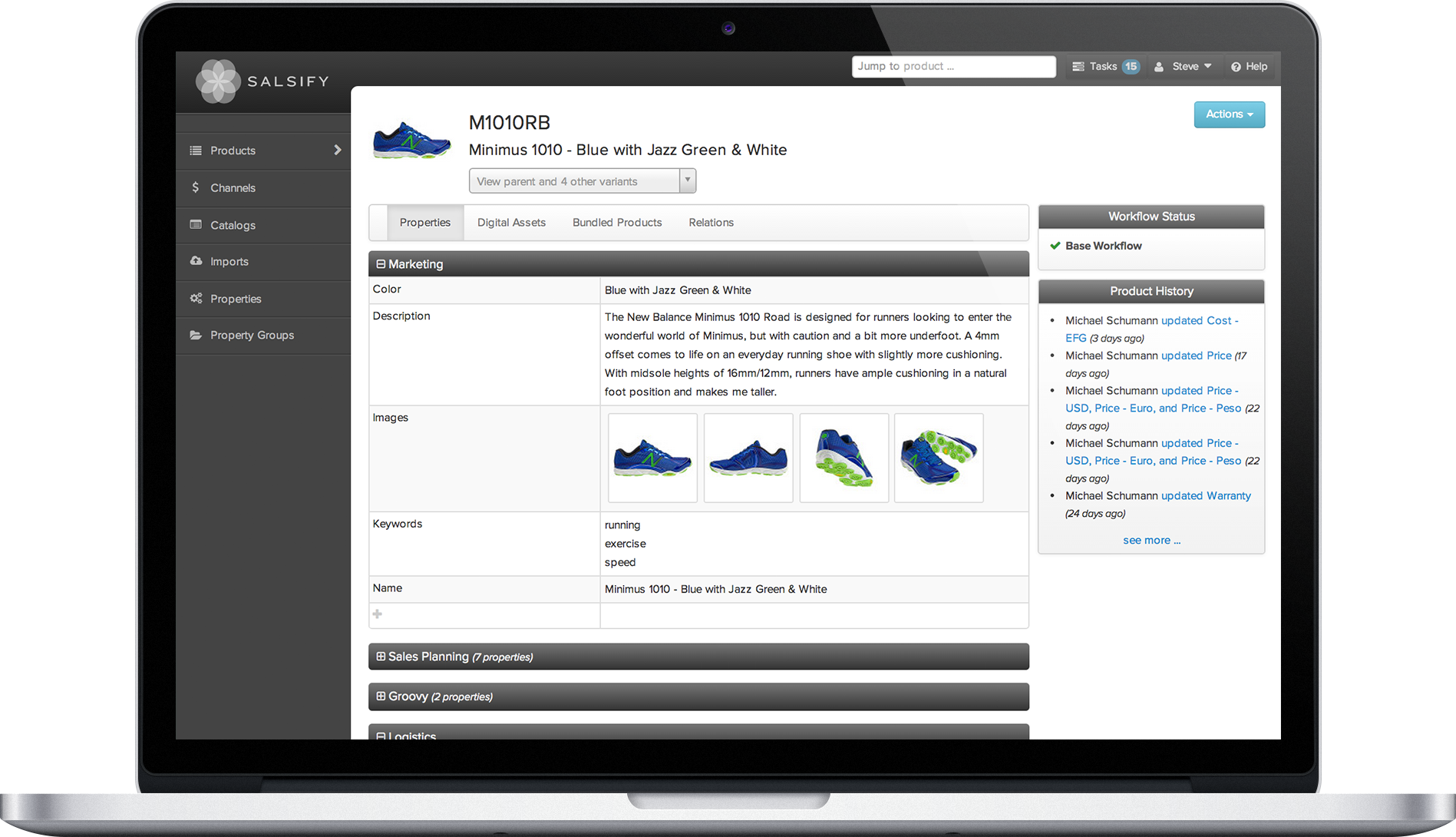Click the Tasks count badge 15
This screenshot has height=837, width=1456.
[1131, 67]
